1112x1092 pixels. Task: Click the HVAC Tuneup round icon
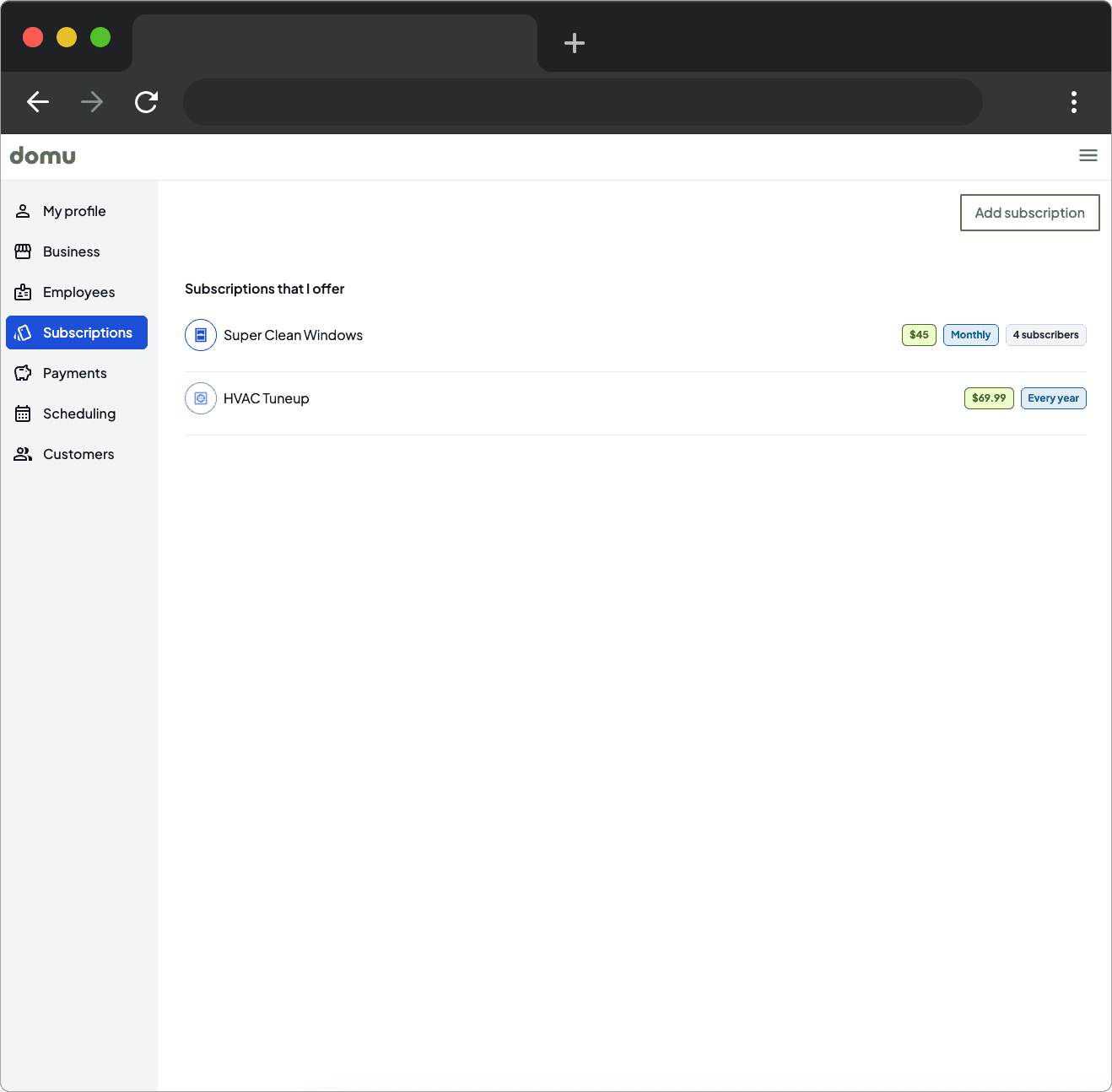201,398
